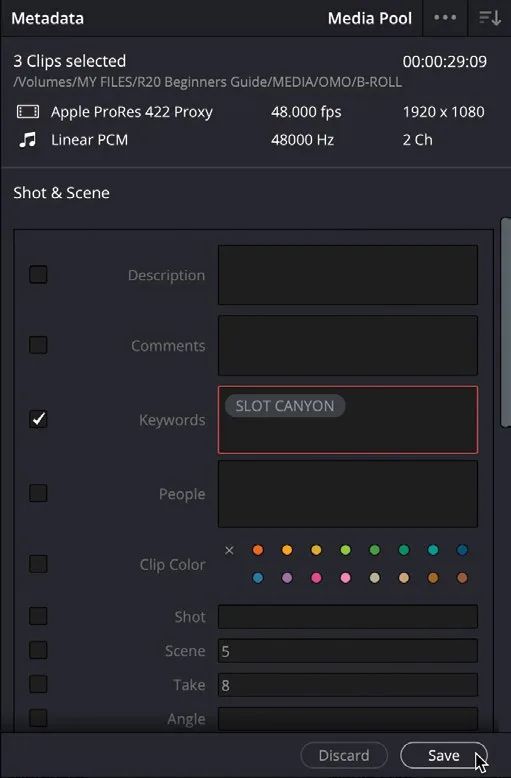Viewport: 511px width, 778px height.
Task: Discard the metadata changes
Action: (344, 755)
